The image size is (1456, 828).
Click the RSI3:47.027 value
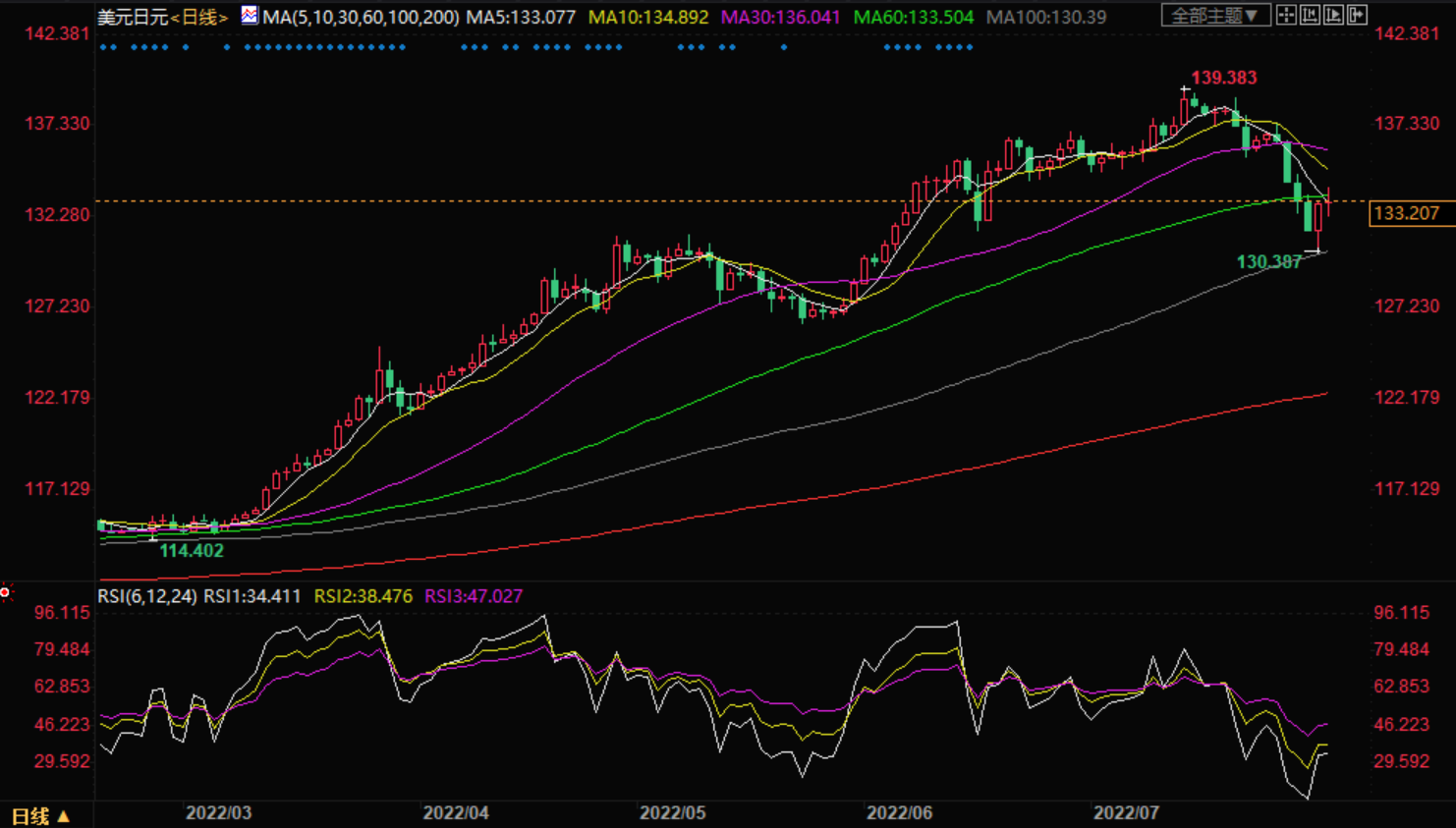click(x=474, y=596)
